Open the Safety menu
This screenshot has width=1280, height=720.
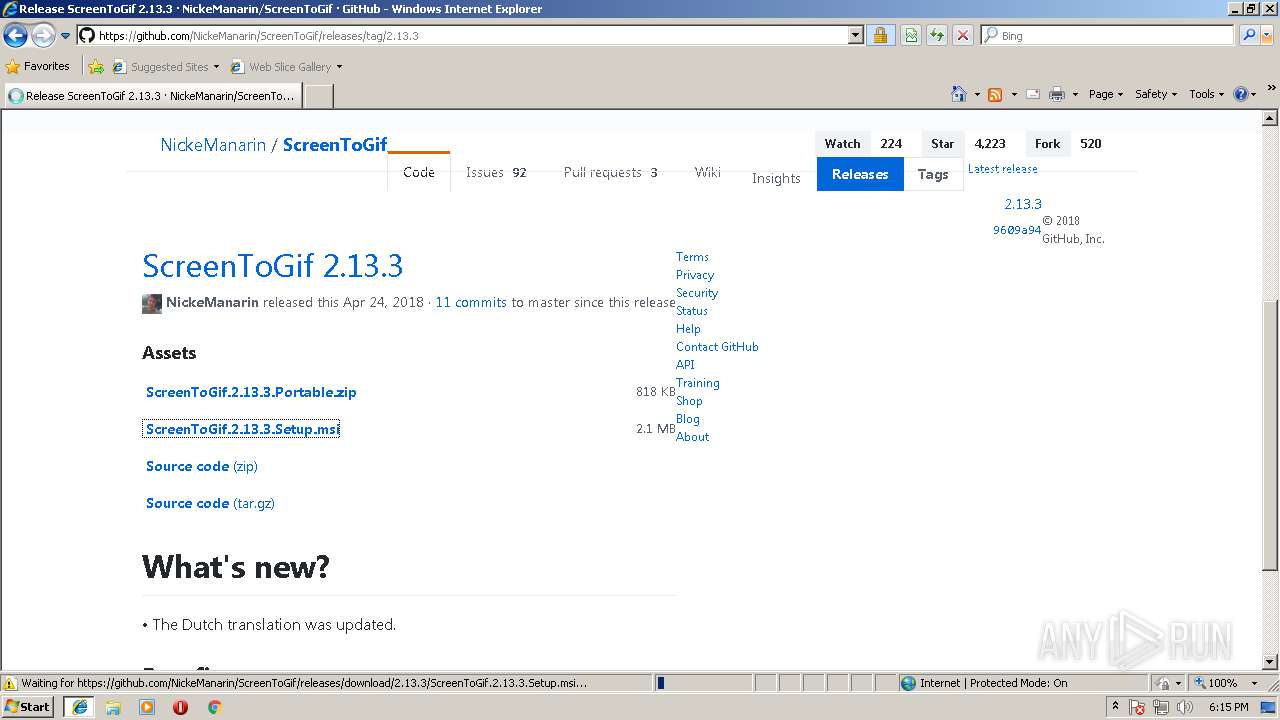pyautogui.click(x=1156, y=94)
